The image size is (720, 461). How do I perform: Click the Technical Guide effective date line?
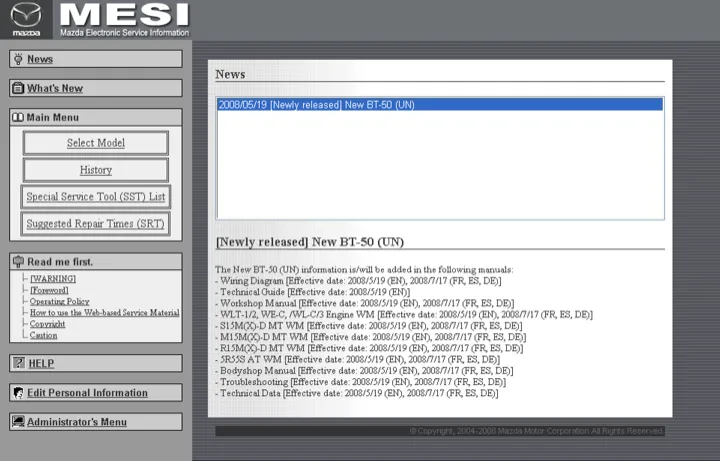pos(313,292)
